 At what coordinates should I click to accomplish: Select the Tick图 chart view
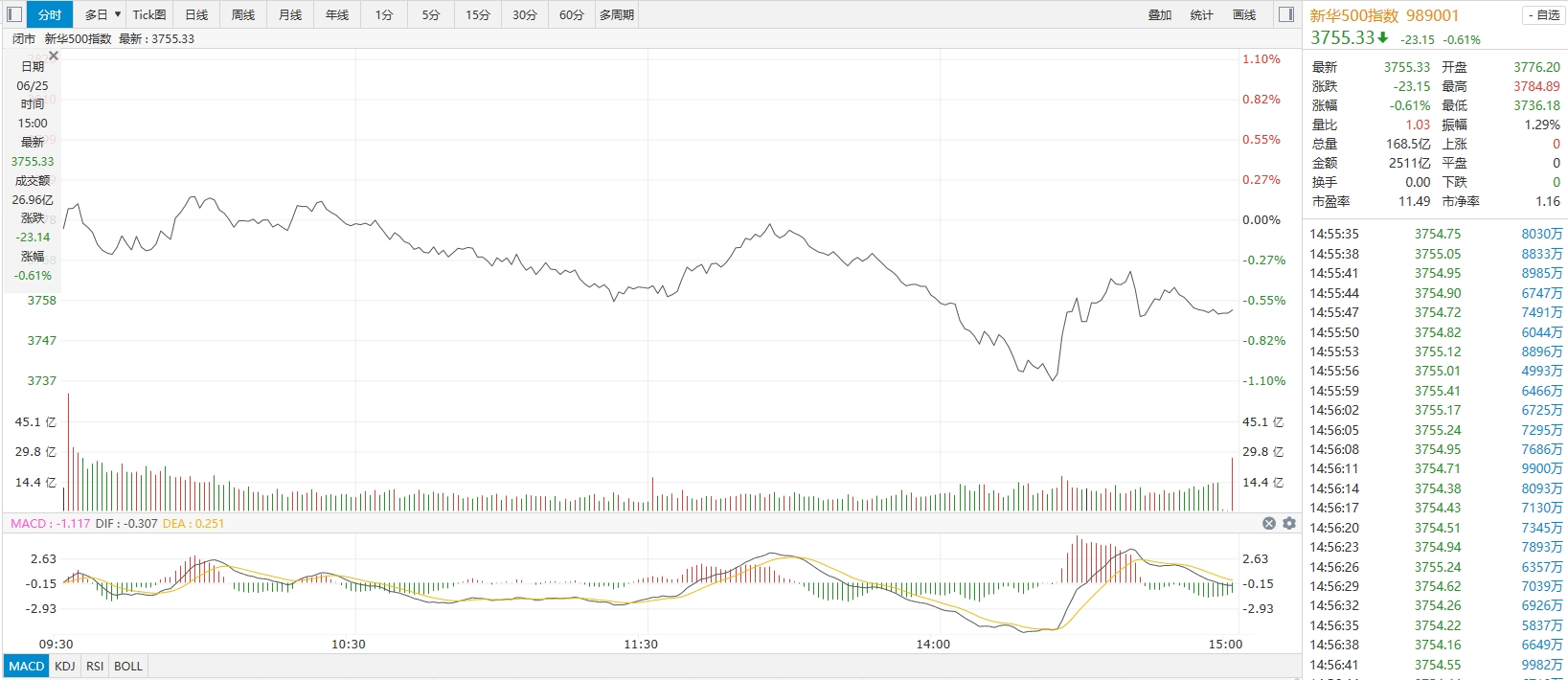(149, 14)
